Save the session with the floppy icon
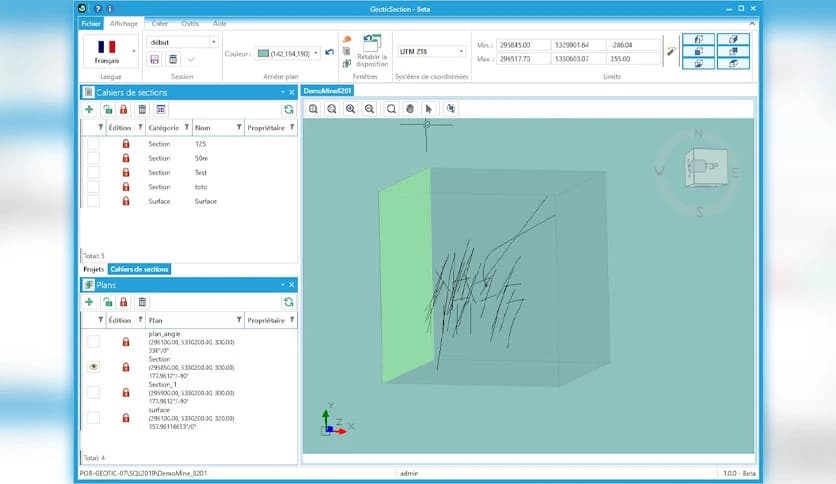The width and height of the screenshot is (836, 484). 155,60
